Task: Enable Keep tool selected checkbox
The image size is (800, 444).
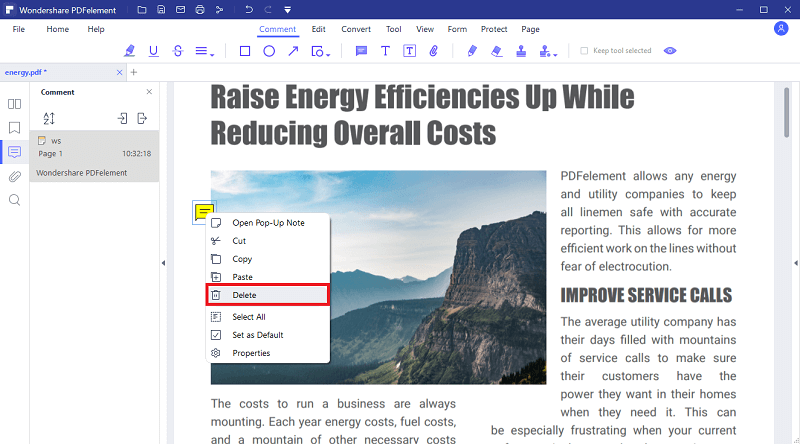Action: pos(584,51)
